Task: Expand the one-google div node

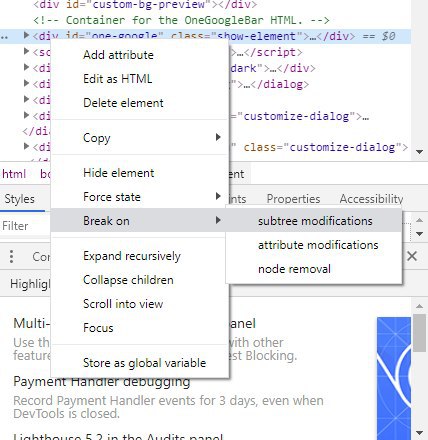Action: [26, 35]
